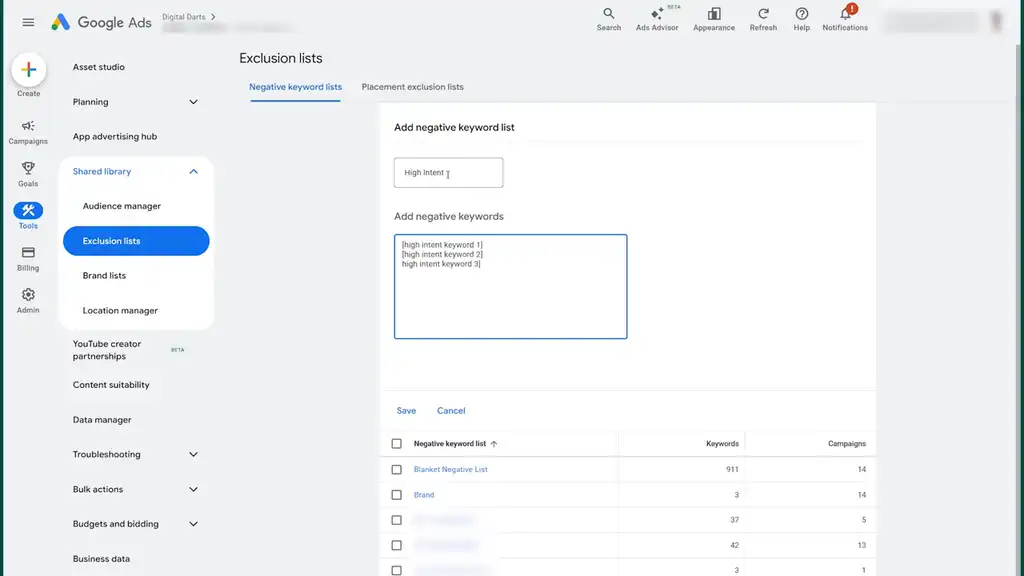This screenshot has width=1024, height=576.
Task: Check the Blanket Negative List row
Action: [x=396, y=470]
